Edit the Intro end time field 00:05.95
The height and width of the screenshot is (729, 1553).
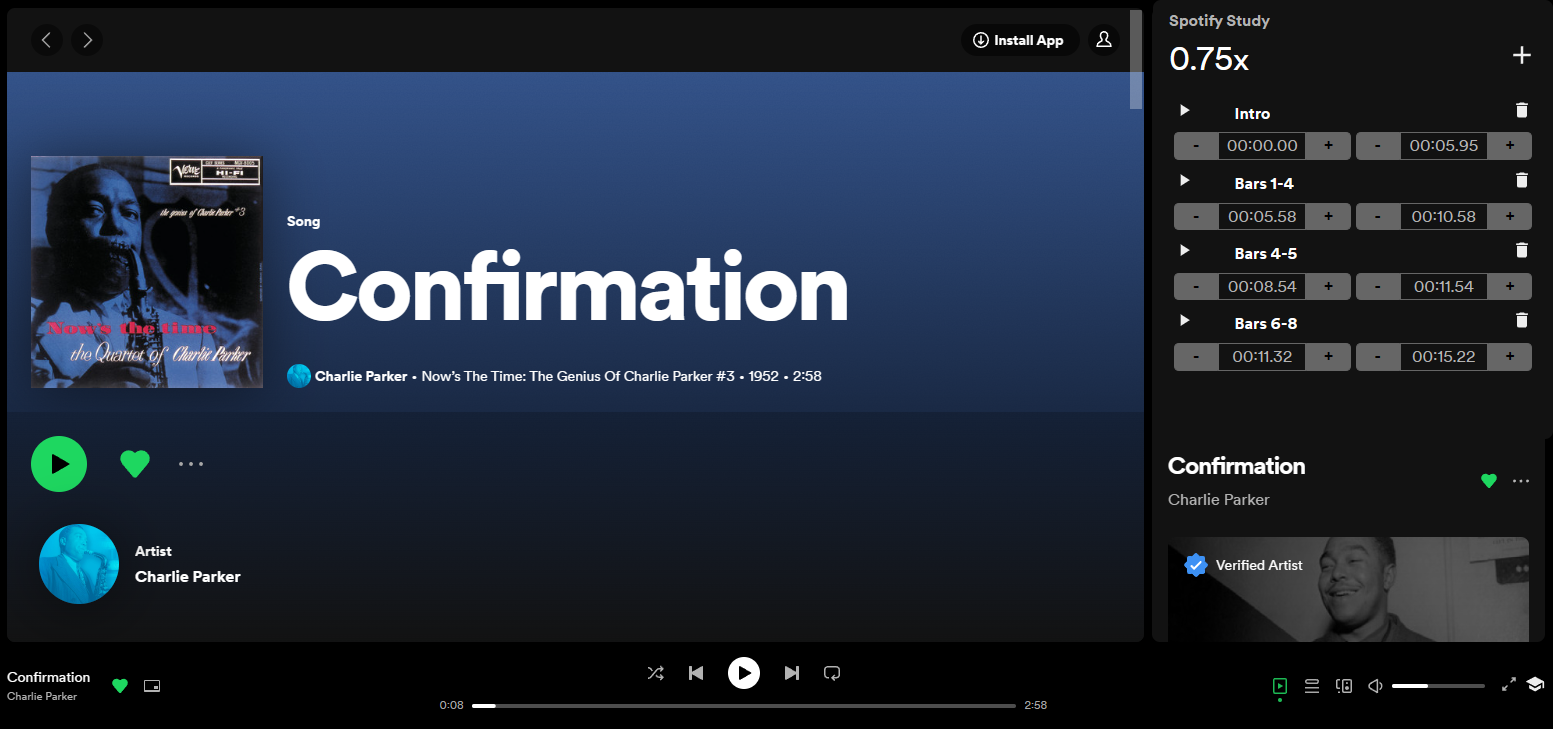(x=1444, y=146)
